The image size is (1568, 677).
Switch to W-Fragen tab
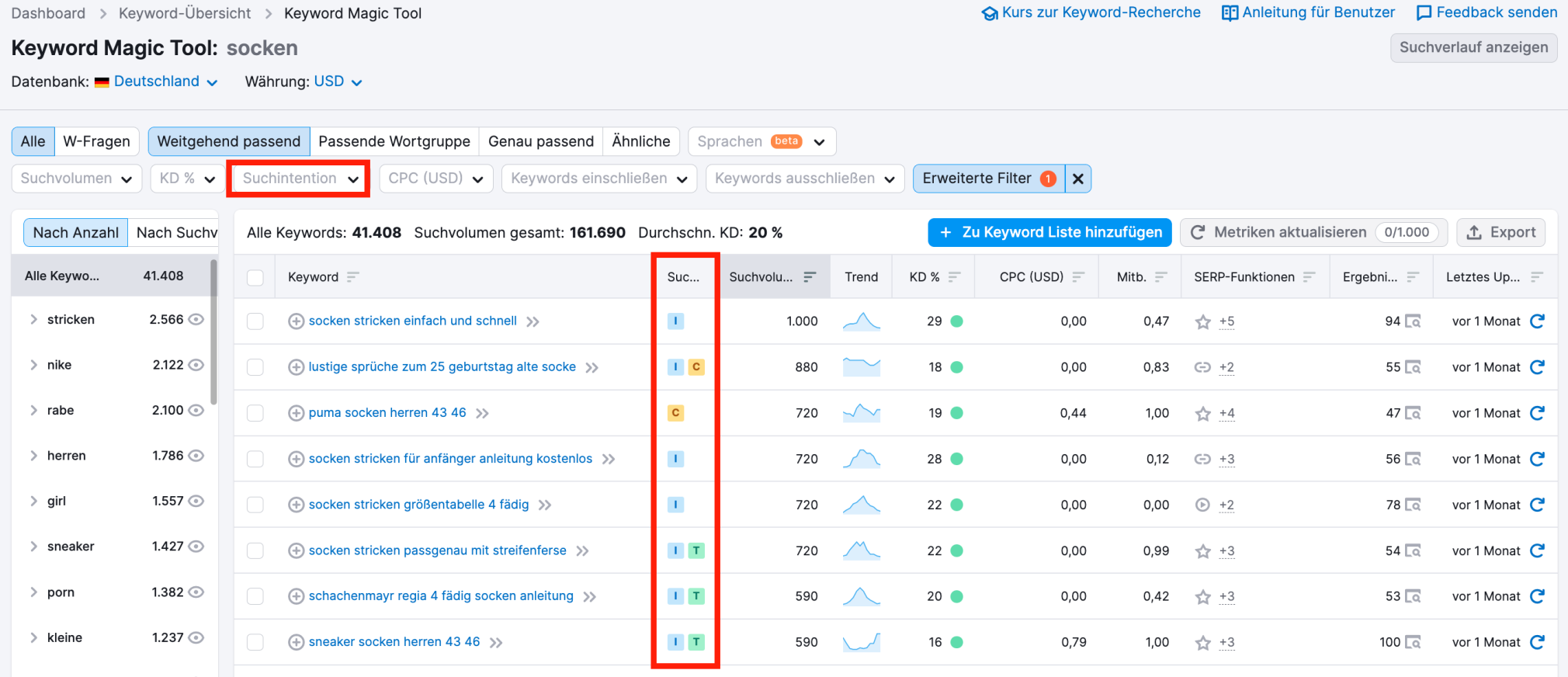[x=97, y=141]
